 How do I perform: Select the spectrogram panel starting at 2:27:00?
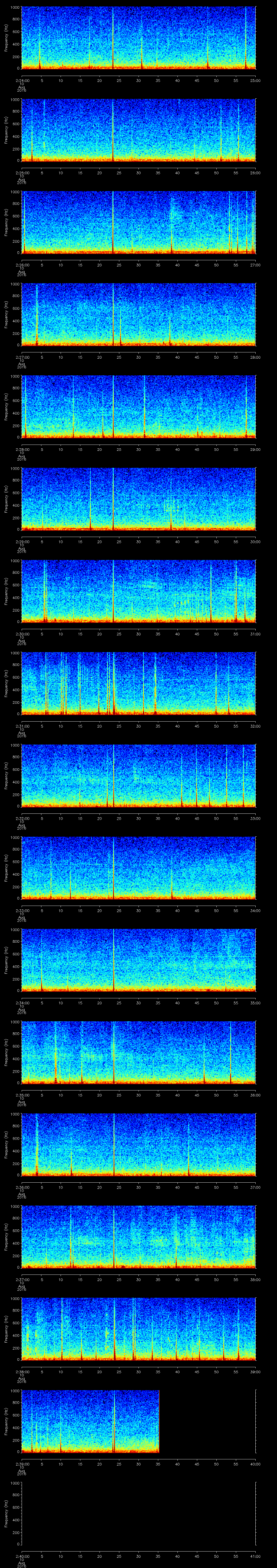tap(138, 314)
